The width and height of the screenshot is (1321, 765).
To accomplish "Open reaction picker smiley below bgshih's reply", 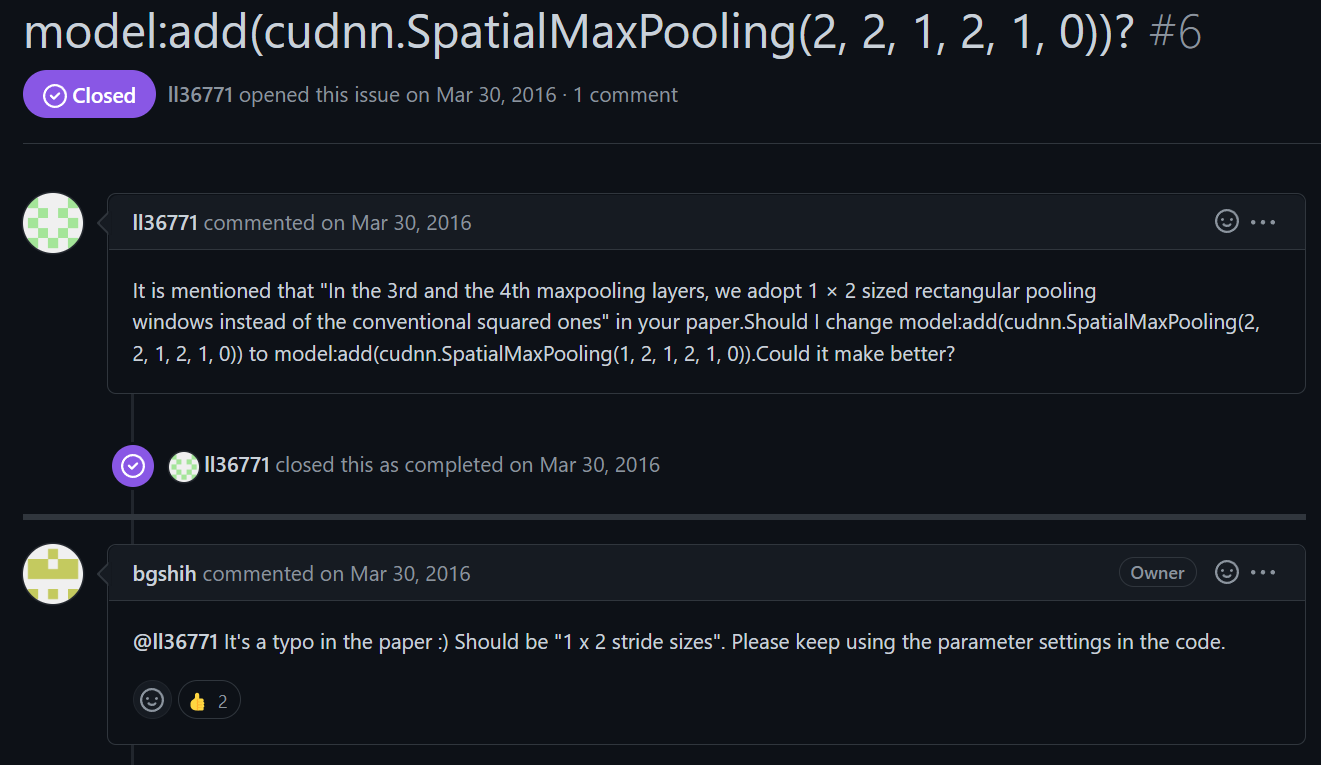I will 152,700.
